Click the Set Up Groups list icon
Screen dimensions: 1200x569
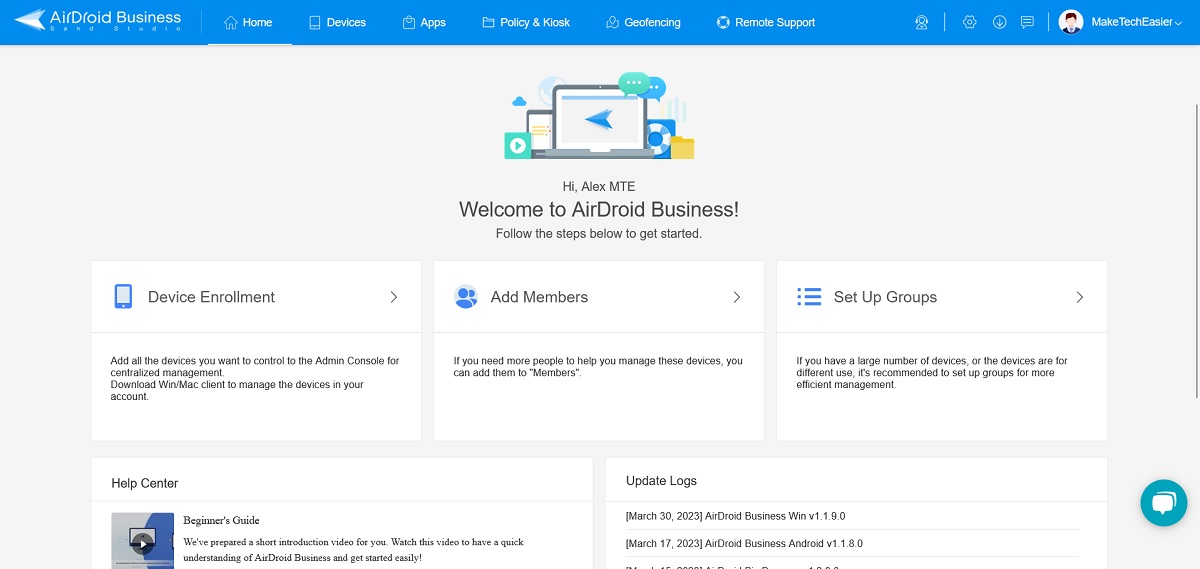[809, 297]
